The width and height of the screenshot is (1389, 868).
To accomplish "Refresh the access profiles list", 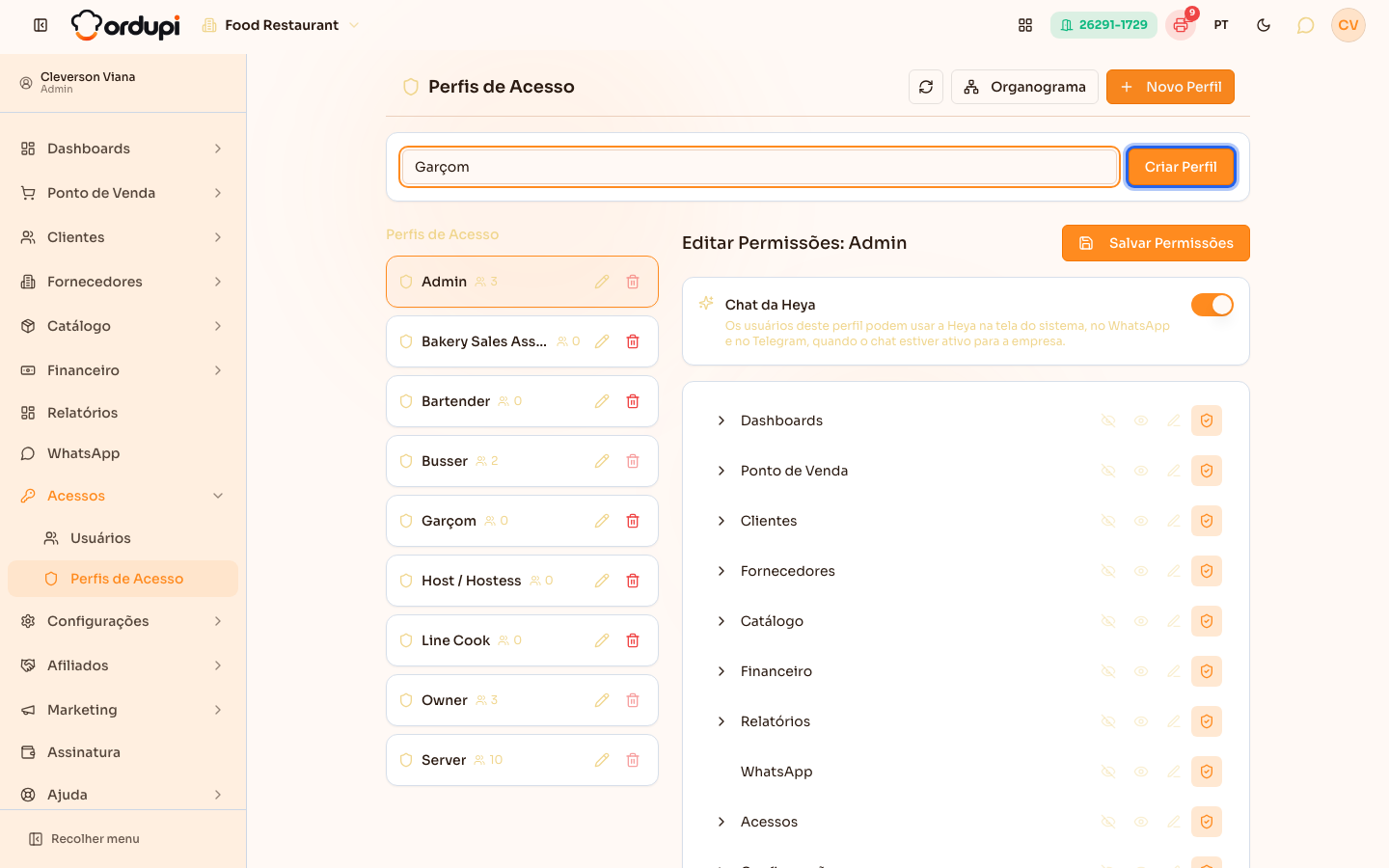I will point(926,87).
